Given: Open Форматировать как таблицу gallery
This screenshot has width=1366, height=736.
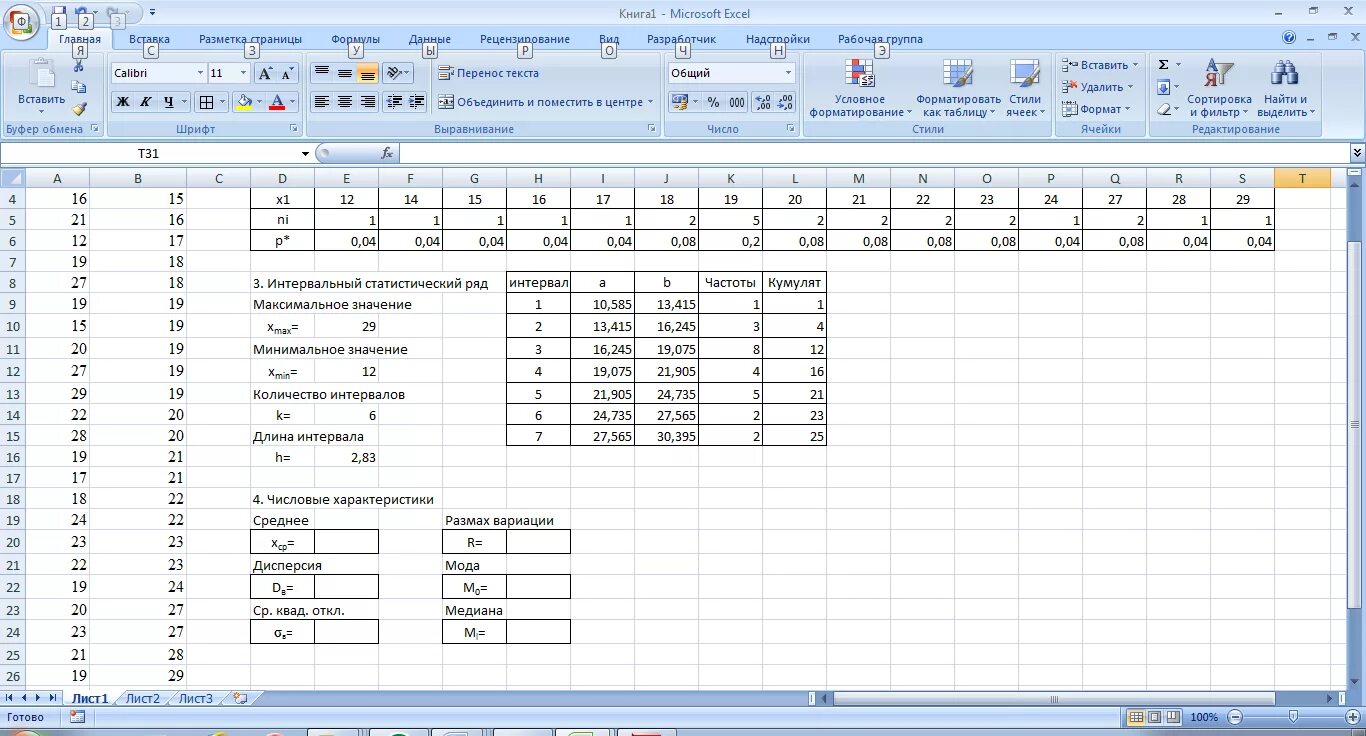Looking at the screenshot, I should coord(958,88).
